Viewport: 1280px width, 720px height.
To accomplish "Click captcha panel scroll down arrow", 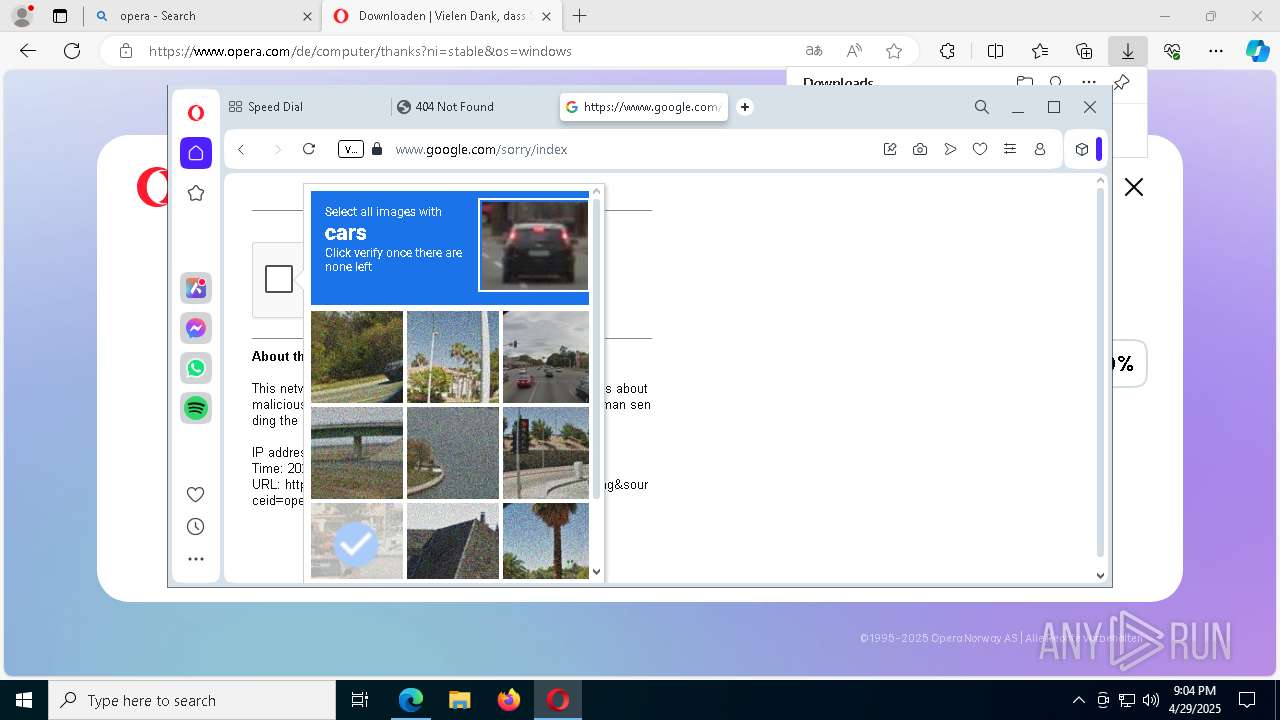I will 597,572.
